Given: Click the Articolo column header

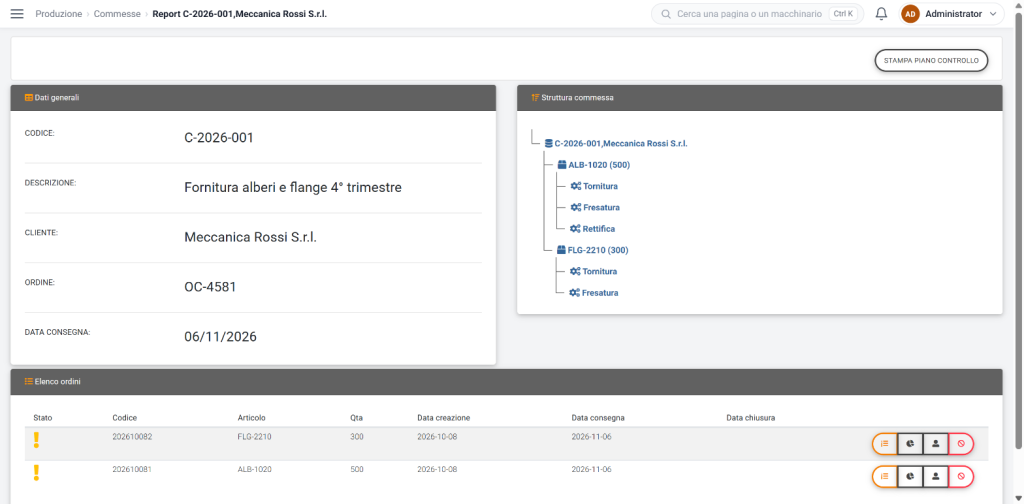Looking at the screenshot, I should point(251,418).
